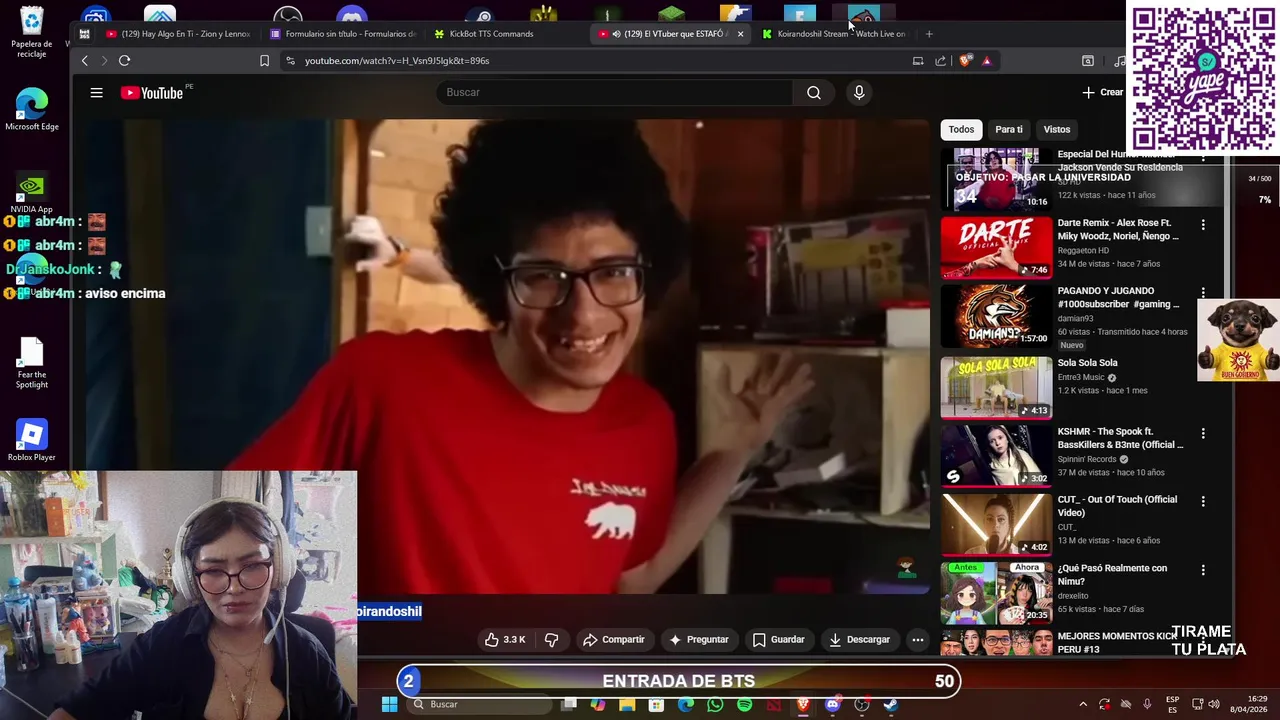Select the Vistos filter chip
This screenshot has height=720, width=1280.
(1057, 129)
